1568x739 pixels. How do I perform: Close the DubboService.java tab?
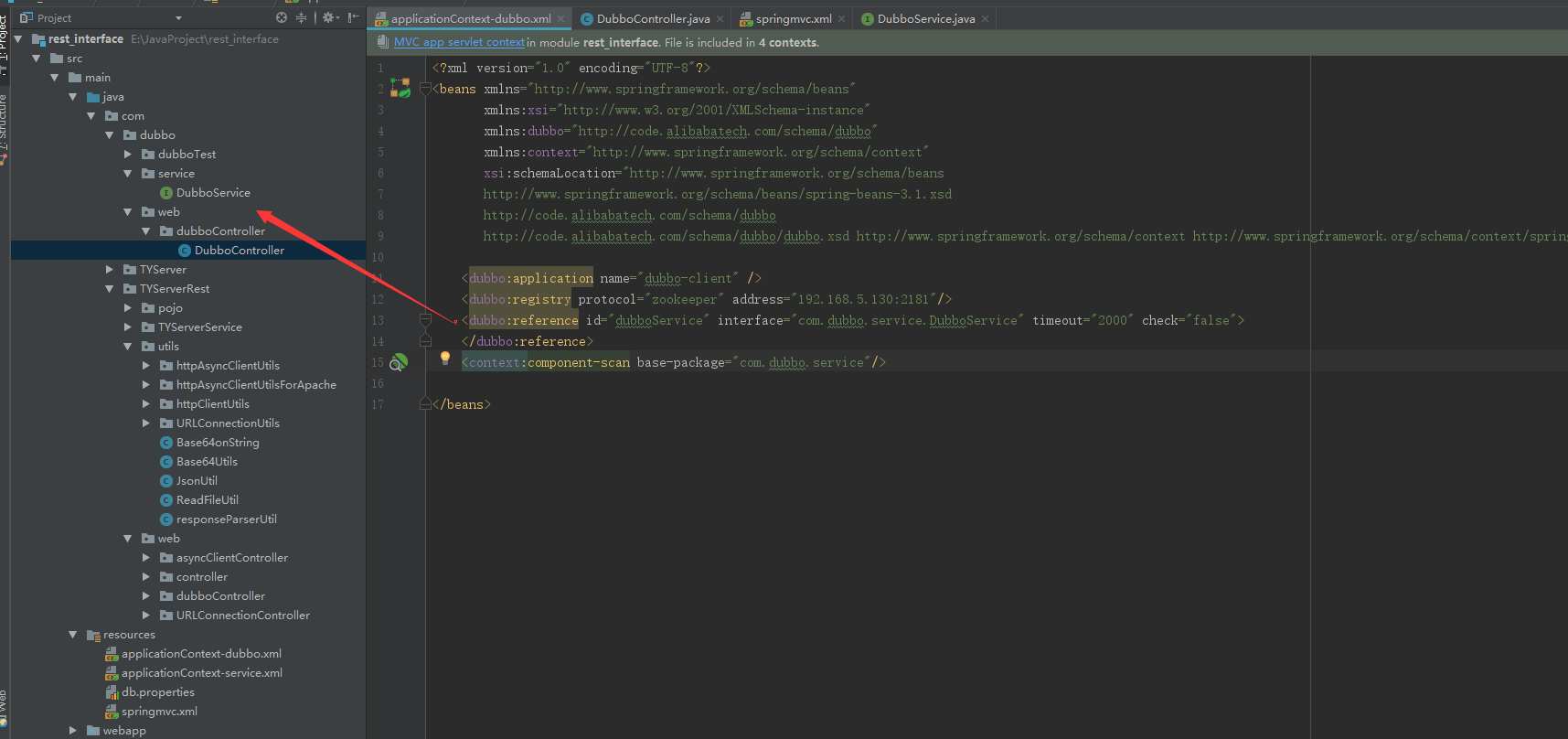985,19
